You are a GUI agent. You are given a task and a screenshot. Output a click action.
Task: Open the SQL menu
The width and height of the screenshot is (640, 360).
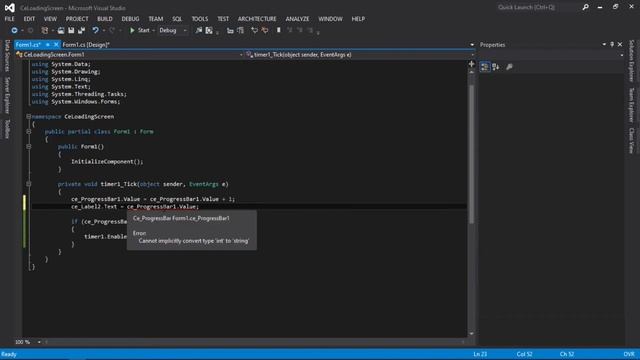[177, 19]
